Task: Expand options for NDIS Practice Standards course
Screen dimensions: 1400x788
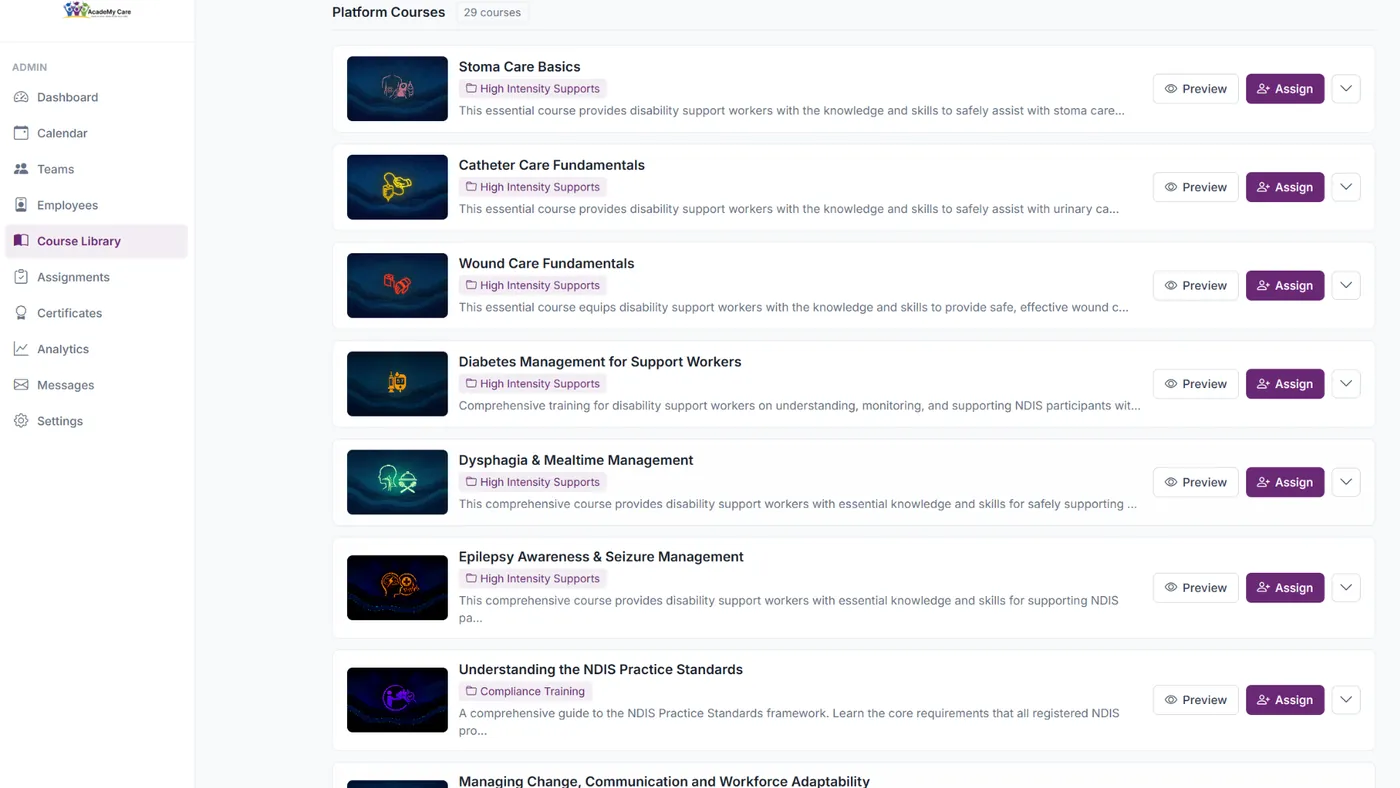Action: click(1346, 700)
